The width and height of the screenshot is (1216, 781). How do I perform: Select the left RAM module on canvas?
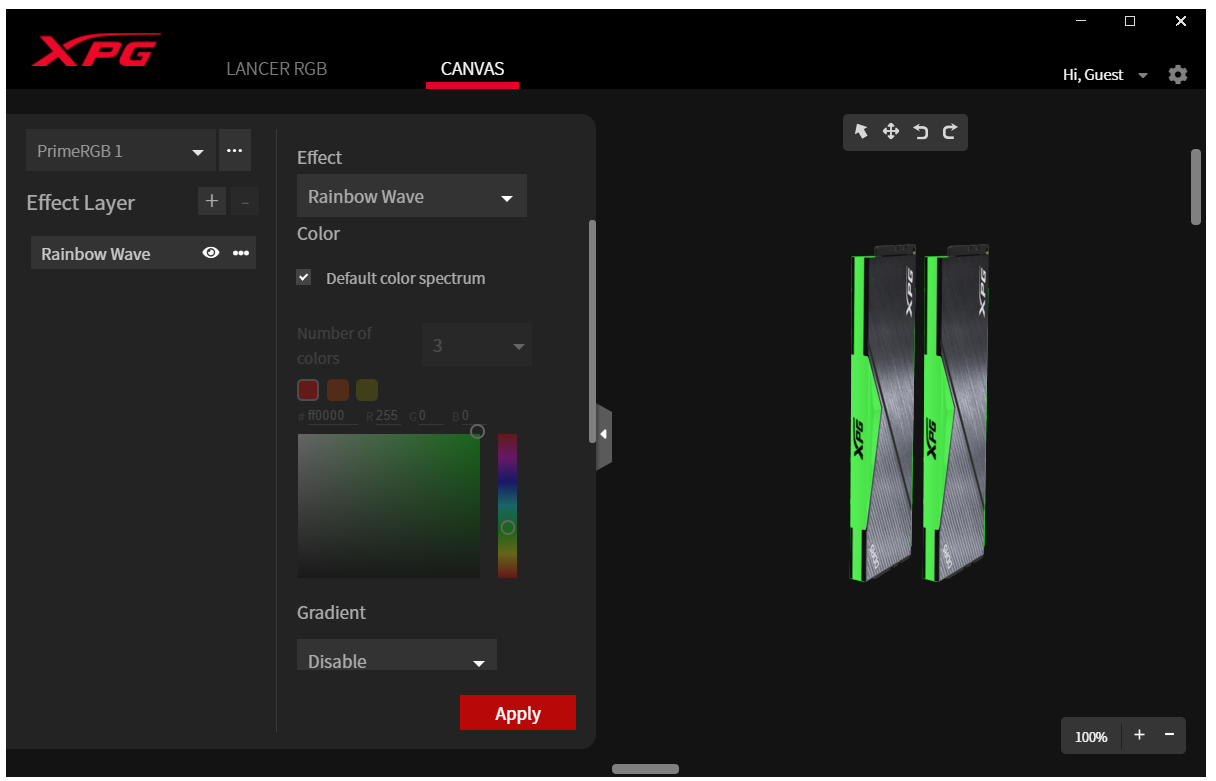(x=883, y=412)
